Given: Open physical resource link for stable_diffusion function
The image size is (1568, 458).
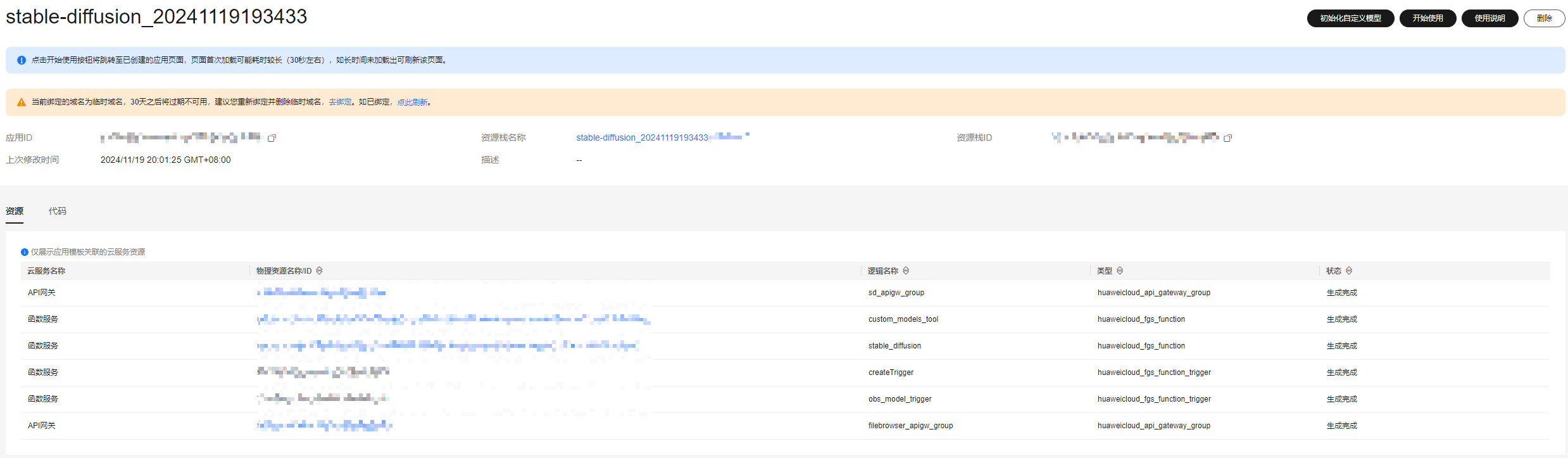Looking at the screenshot, I should click(x=448, y=346).
